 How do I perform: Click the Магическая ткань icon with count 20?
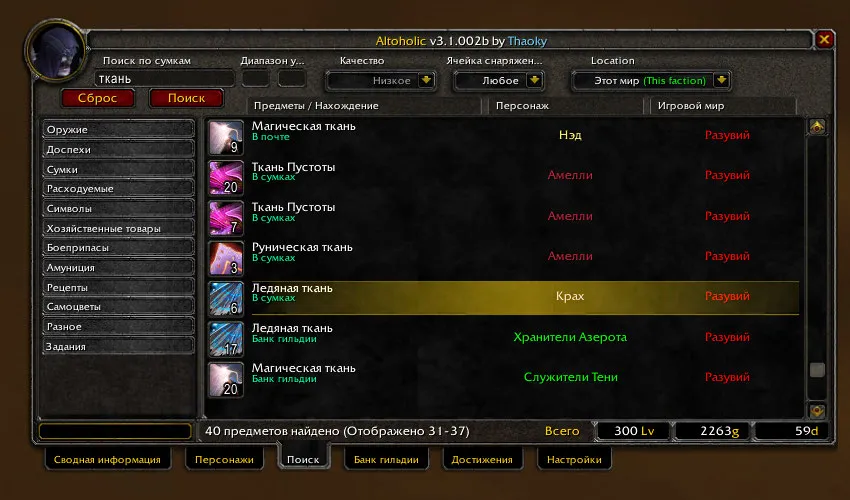click(226, 380)
